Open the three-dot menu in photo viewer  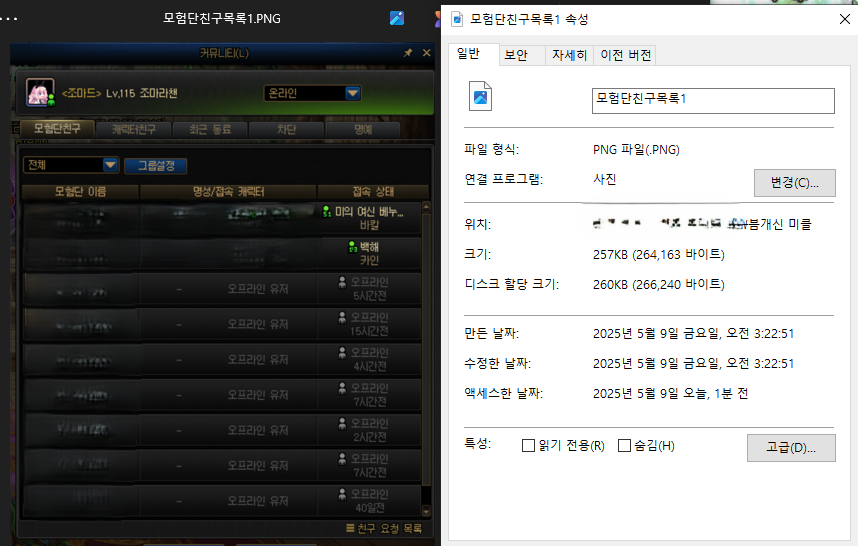tap(10, 18)
